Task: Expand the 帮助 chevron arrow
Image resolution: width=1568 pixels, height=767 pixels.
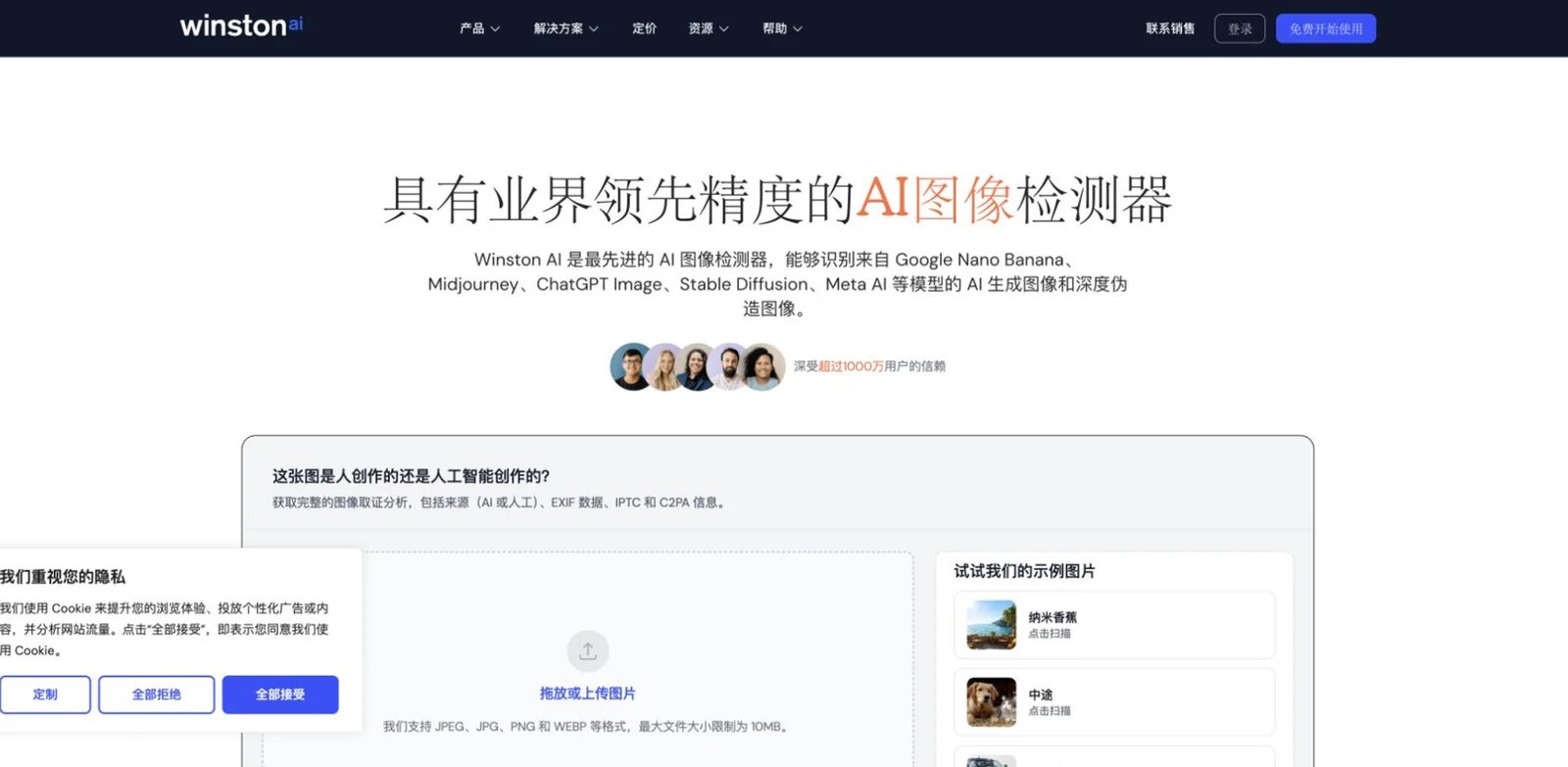Action: pos(798,29)
